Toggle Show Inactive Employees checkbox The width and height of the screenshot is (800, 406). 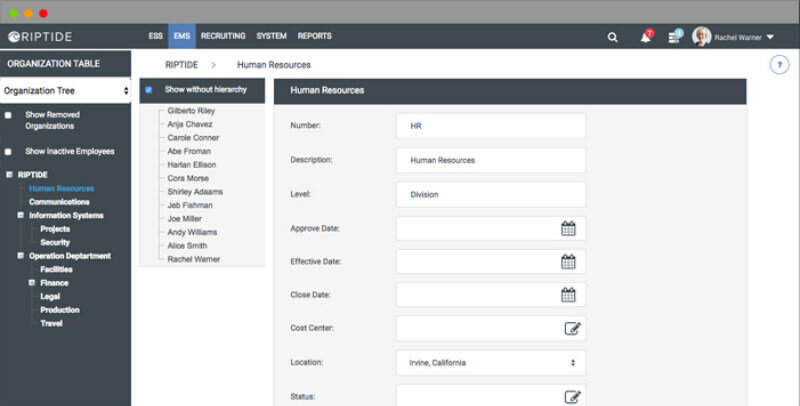(x=9, y=152)
